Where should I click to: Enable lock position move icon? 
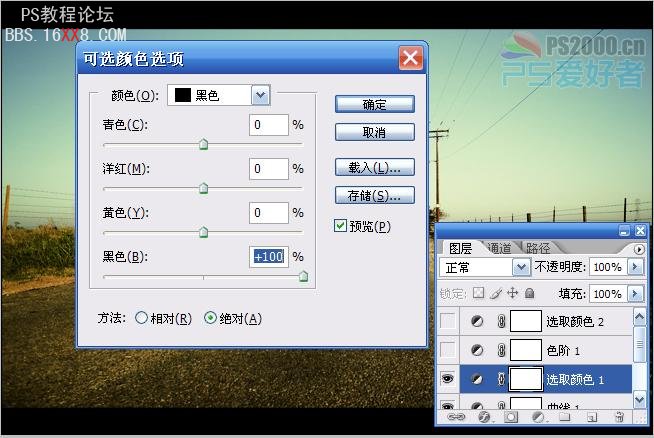pyautogui.click(x=513, y=293)
